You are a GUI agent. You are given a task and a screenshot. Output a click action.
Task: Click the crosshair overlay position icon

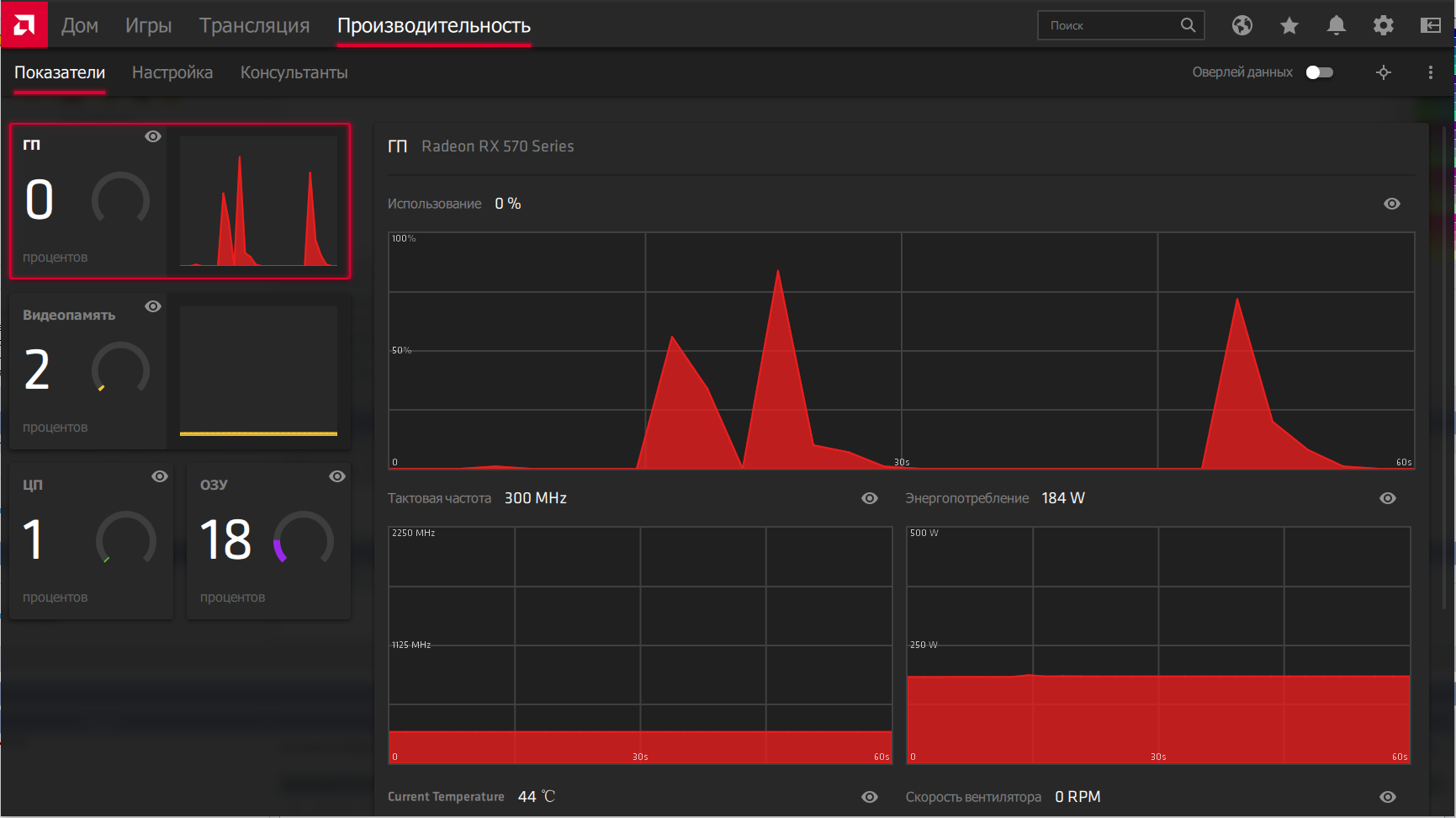1384,72
